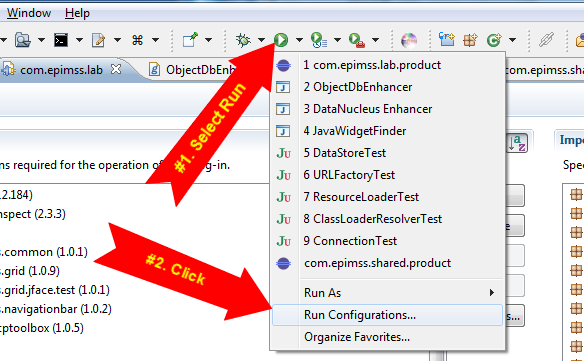Click the folder search magnifier icon

coord(22,40)
